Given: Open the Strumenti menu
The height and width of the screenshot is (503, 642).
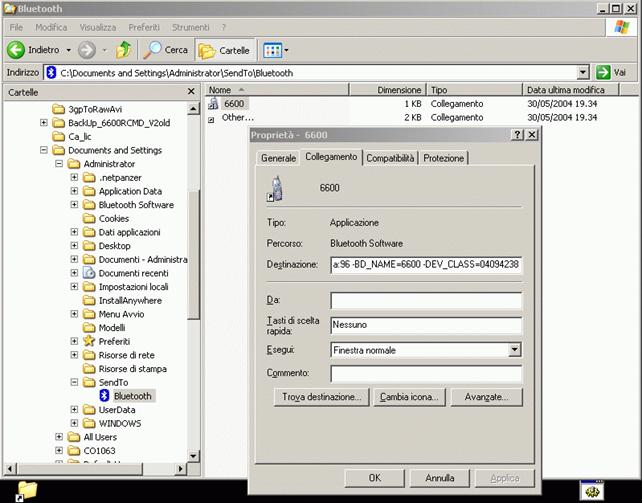Looking at the screenshot, I should [190, 27].
